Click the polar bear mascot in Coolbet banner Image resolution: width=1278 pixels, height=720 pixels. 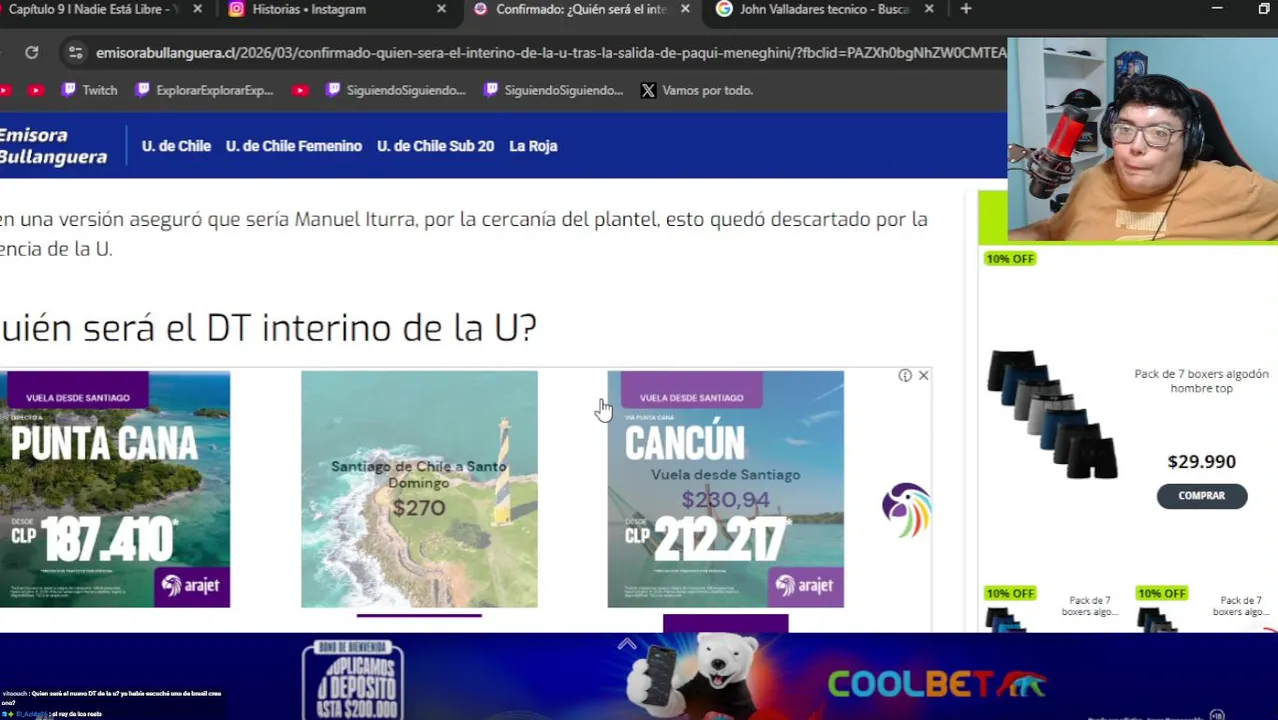pos(702,677)
